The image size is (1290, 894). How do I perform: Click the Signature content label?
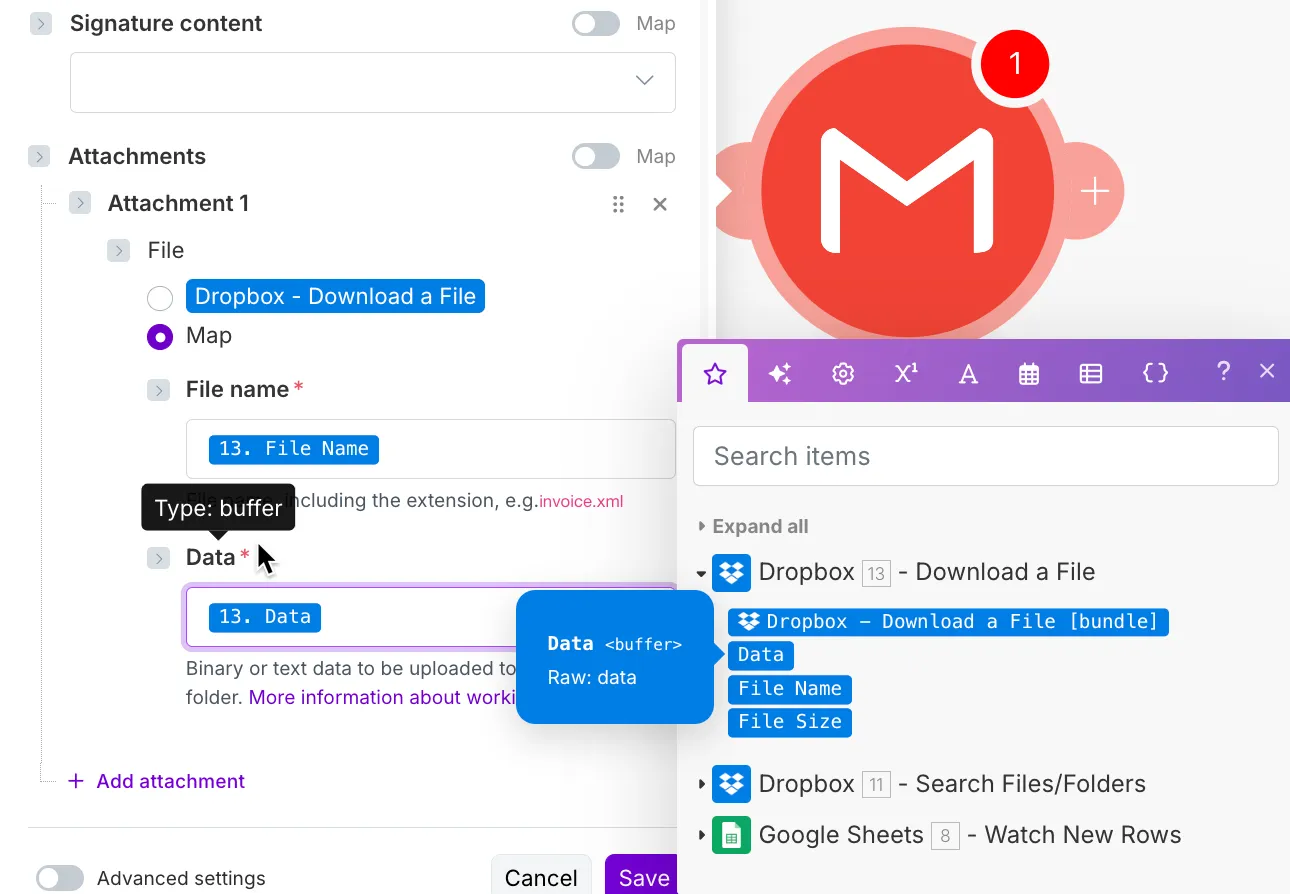pos(166,23)
